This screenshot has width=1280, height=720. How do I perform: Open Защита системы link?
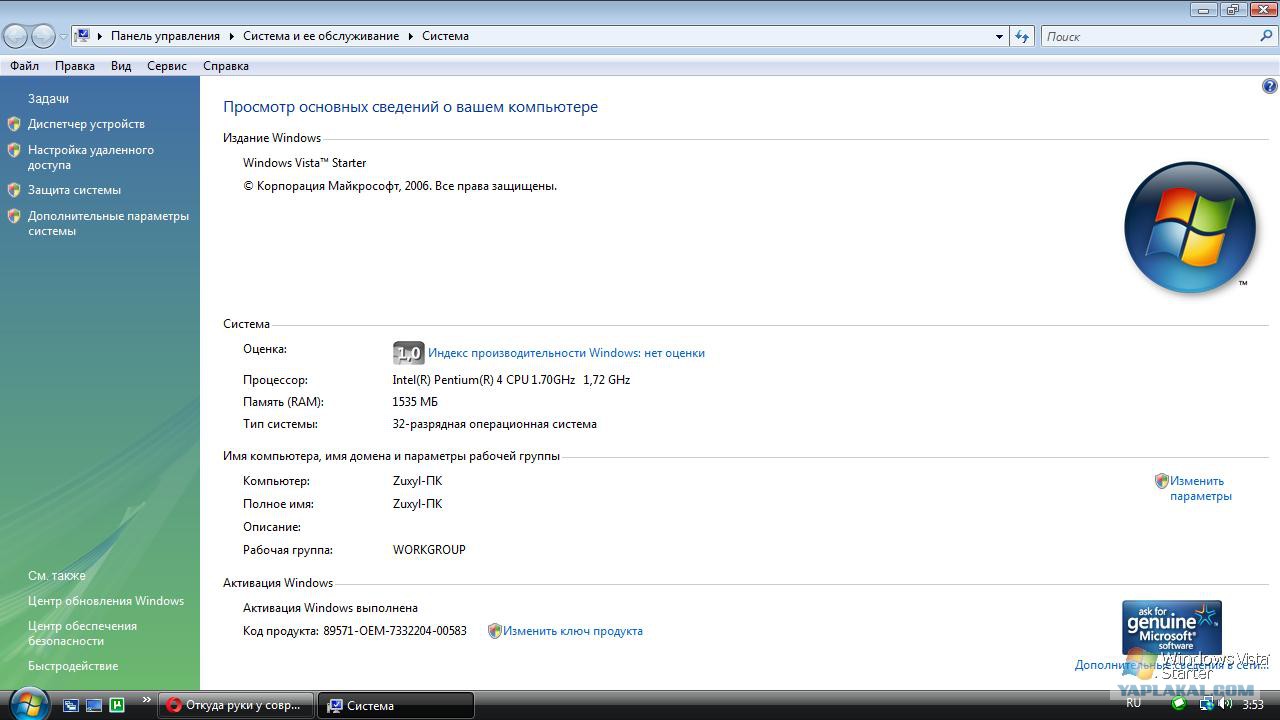74,190
